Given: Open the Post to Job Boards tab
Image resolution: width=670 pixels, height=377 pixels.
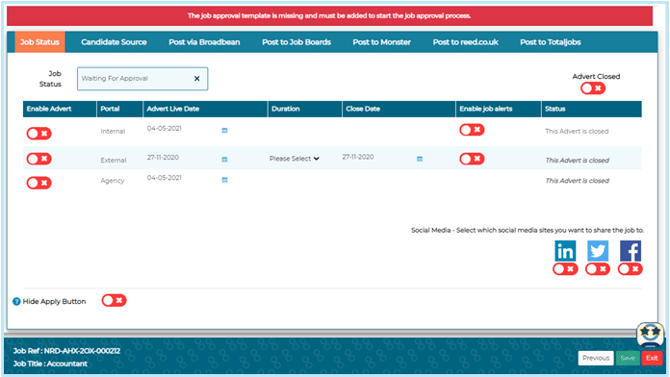Looking at the screenshot, I should (x=297, y=42).
